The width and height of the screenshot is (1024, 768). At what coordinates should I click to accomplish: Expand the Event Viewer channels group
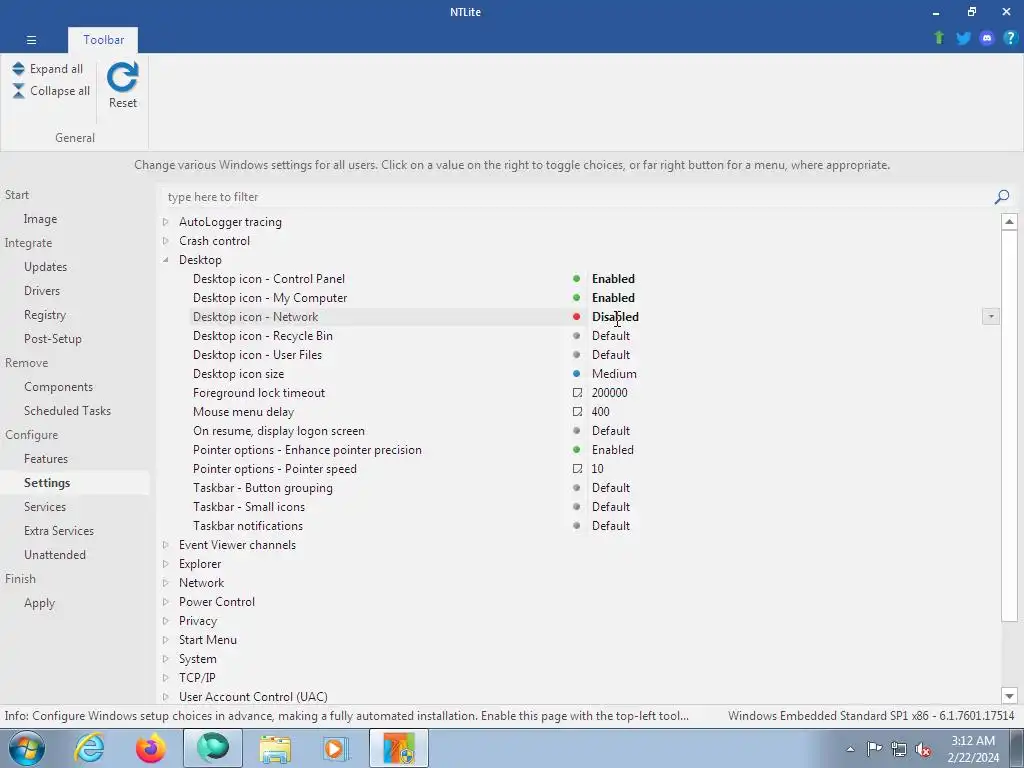point(166,545)
